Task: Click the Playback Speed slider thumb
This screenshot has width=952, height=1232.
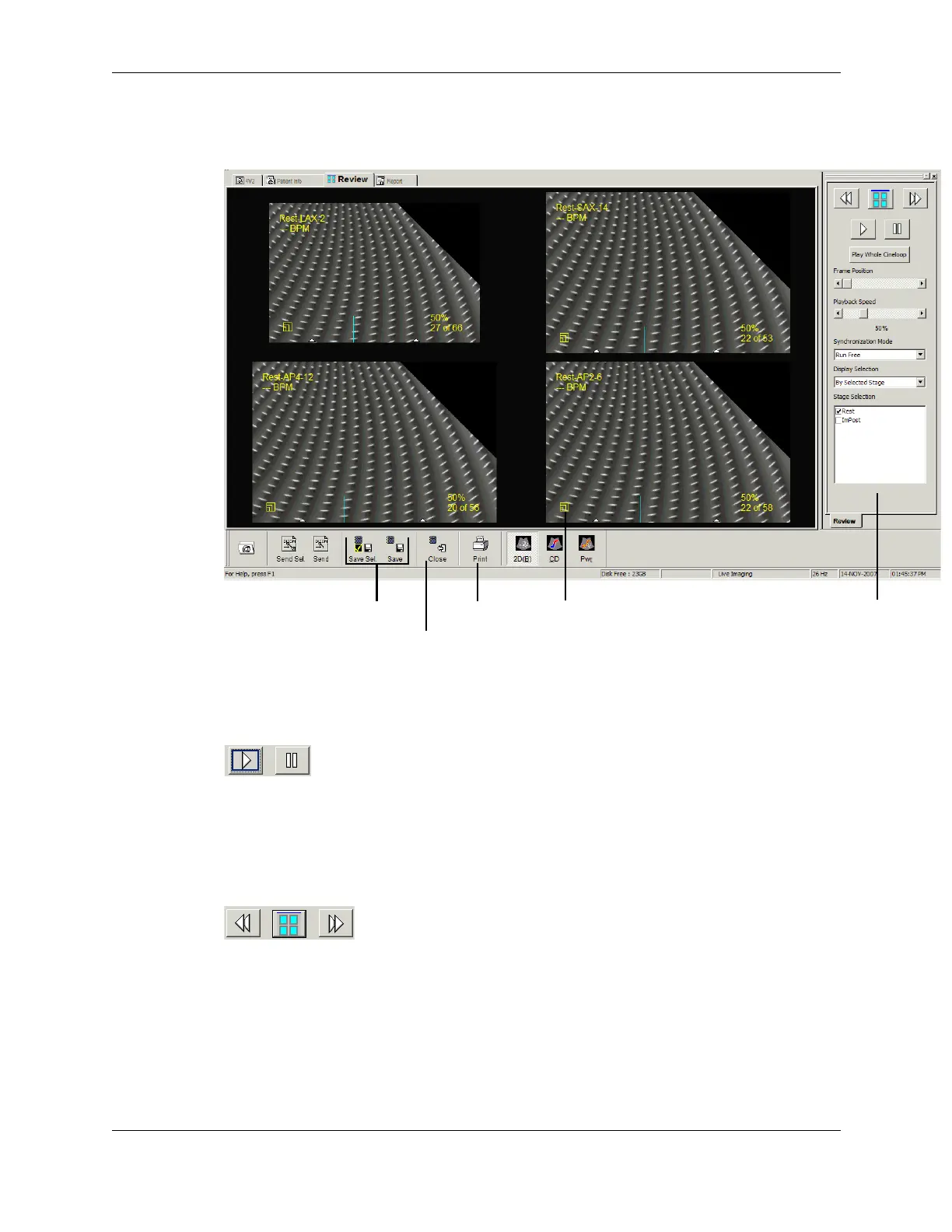Action: pos(863,313)
